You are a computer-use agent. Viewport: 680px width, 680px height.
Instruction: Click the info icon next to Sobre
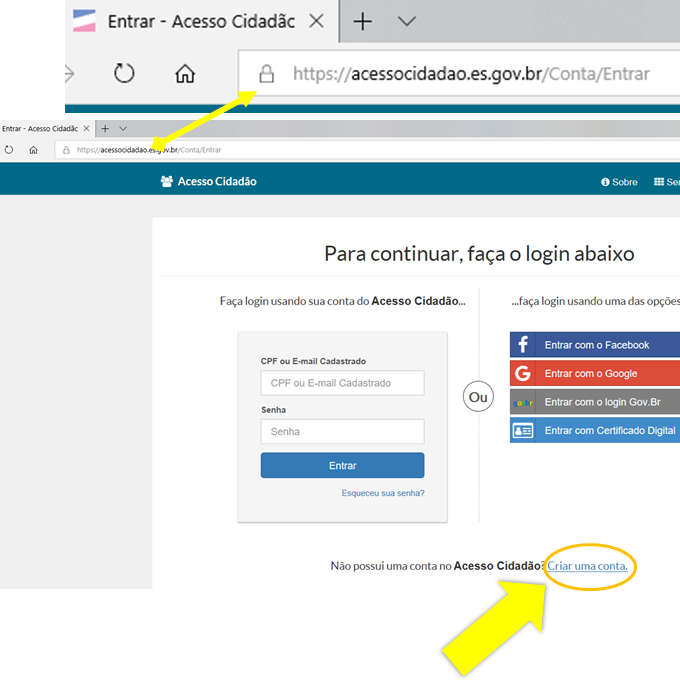pyautogui.click(x=605, y=182)
